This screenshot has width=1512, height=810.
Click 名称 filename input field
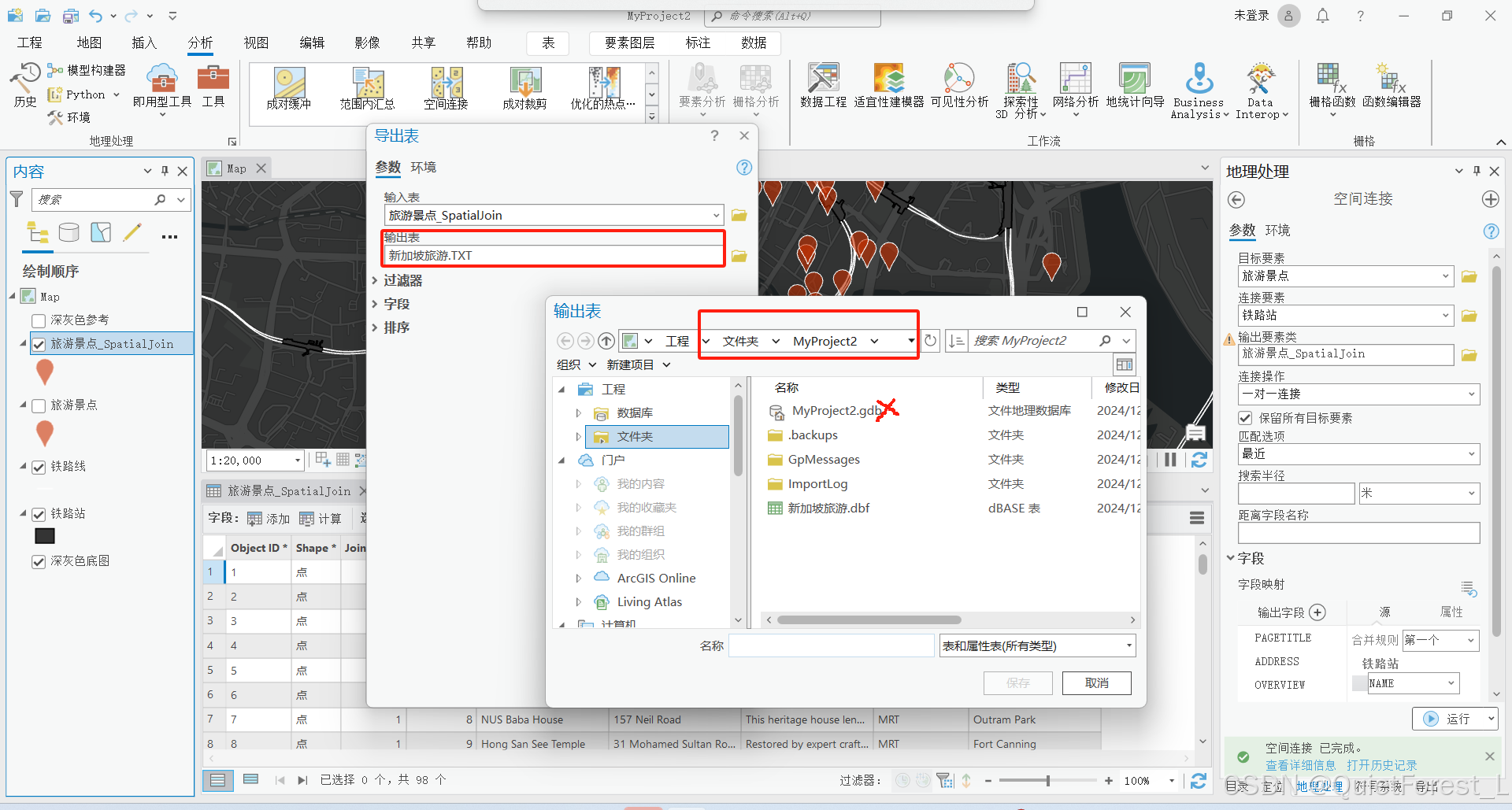click(831, 646)
